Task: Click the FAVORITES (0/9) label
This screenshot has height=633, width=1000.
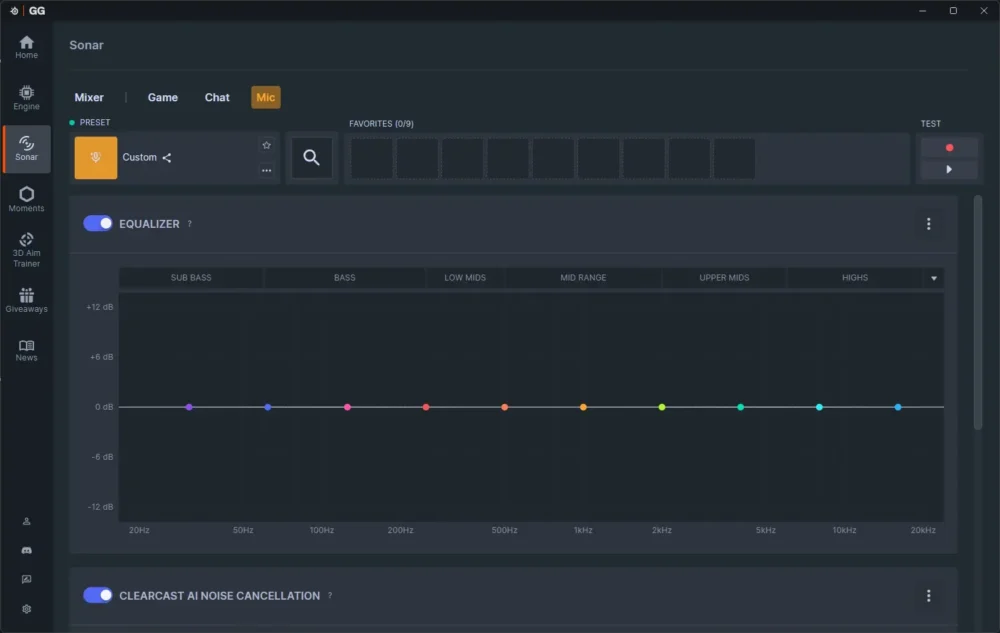Action: (381, 124)
